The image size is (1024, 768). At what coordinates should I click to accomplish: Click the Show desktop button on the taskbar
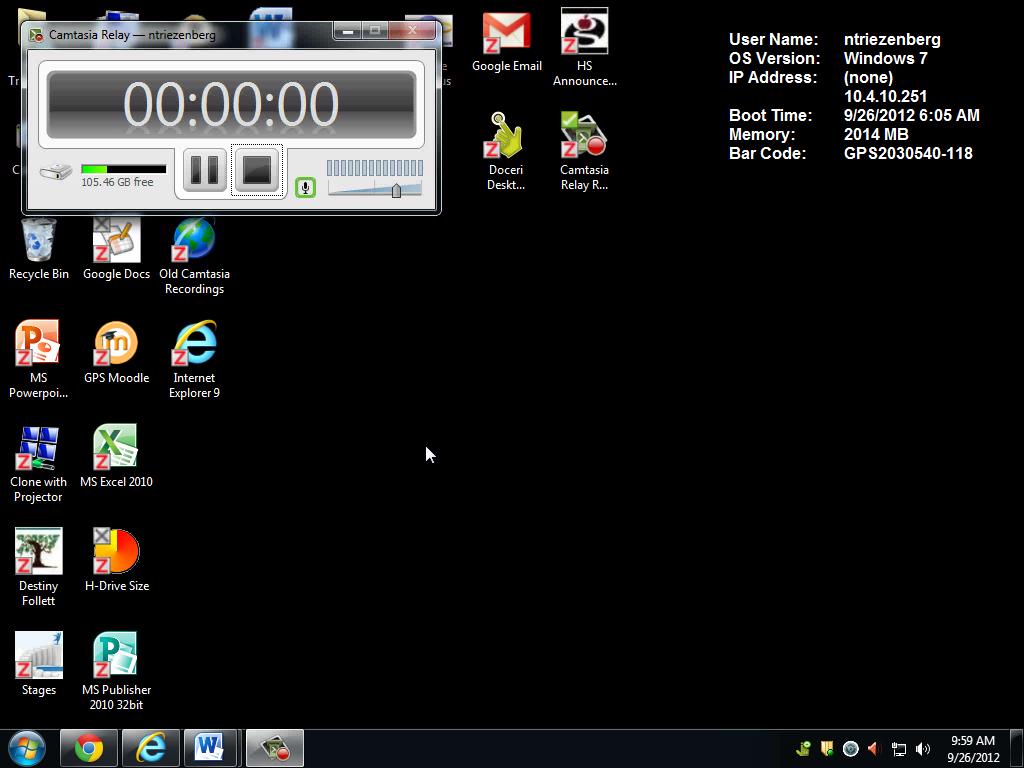click(x=1017, y=748)
